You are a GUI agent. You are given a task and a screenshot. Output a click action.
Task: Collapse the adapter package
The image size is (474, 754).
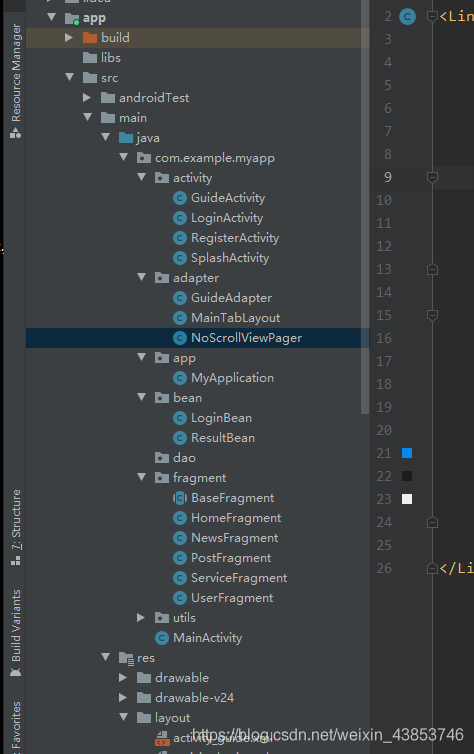point(141,277)
